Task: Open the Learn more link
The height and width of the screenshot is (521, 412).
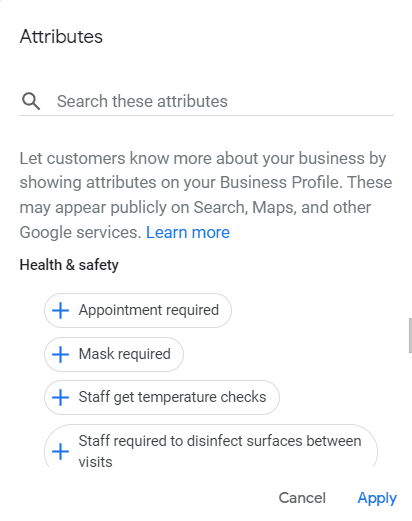Action: (188, 232)
